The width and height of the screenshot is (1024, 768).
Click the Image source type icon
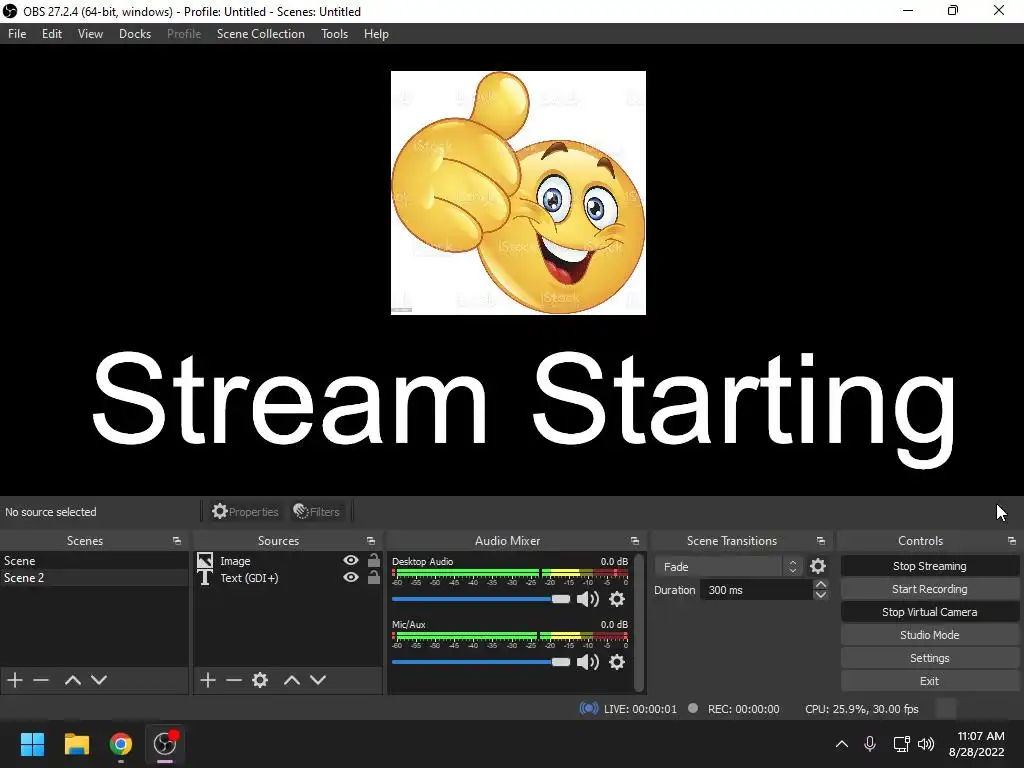[x=205, y=560]
